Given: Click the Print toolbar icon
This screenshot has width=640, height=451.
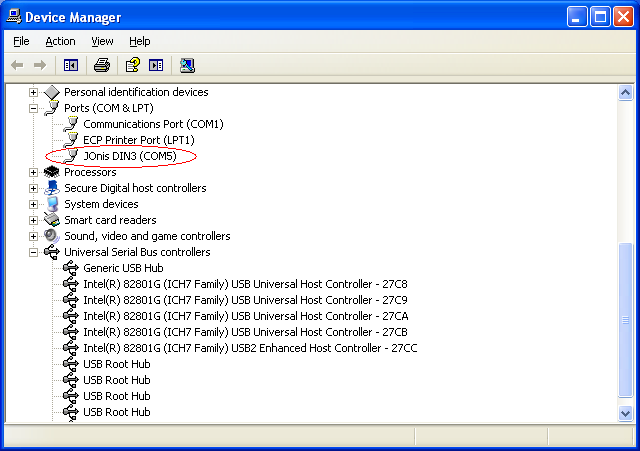Looking at the screenshot, I should (x=101, y=65).
